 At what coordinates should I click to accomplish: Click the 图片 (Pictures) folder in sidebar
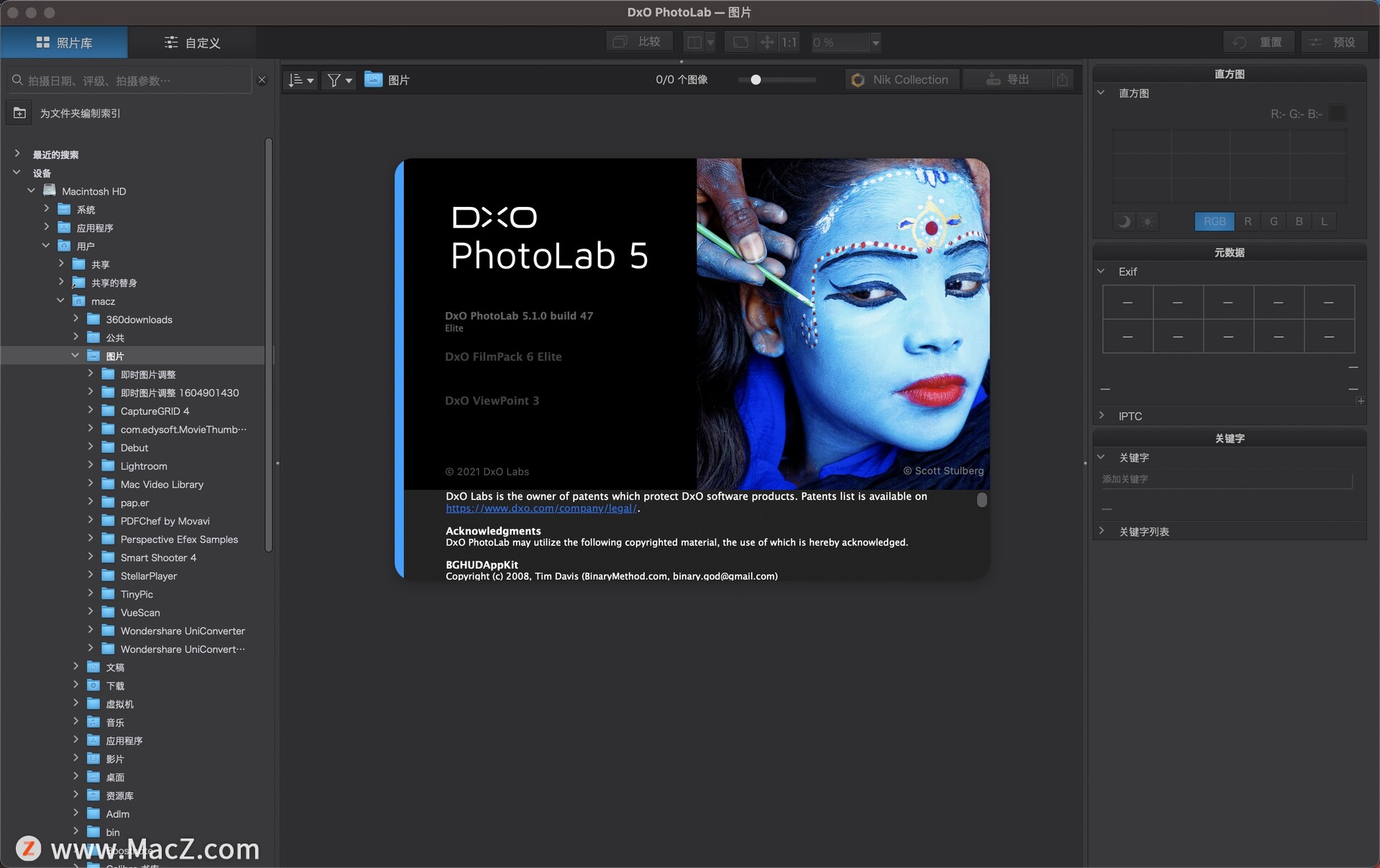114,355
